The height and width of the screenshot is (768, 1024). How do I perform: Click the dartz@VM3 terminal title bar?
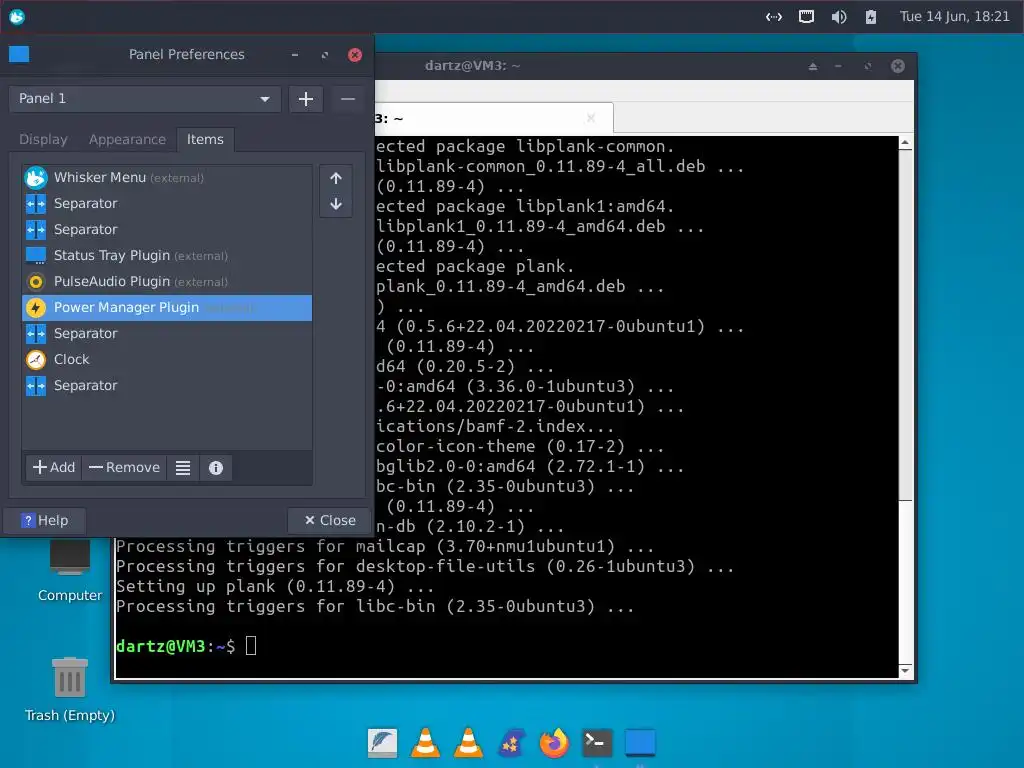point(472,65)
